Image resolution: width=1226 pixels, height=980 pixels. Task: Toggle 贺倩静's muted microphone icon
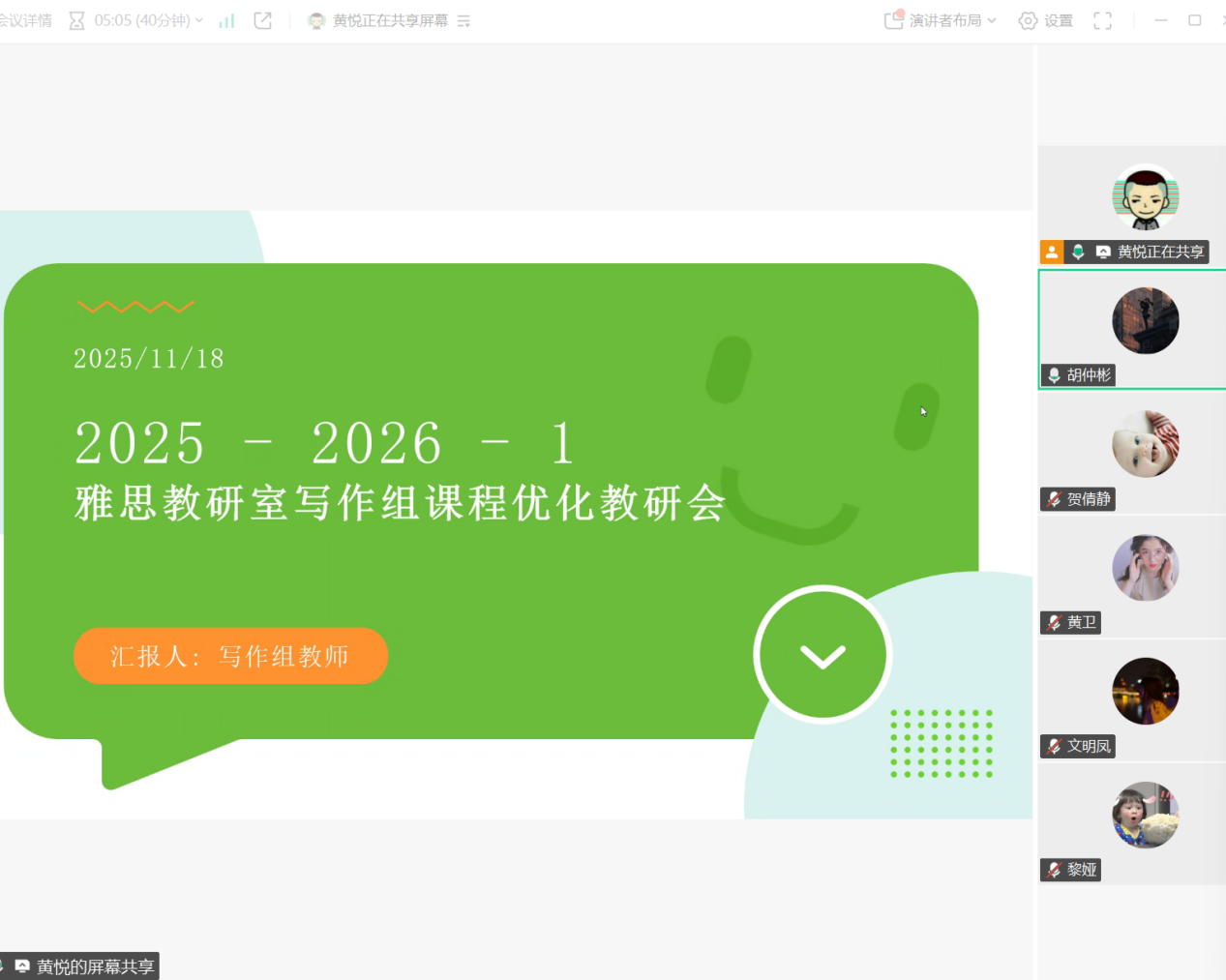[1054, 499]
